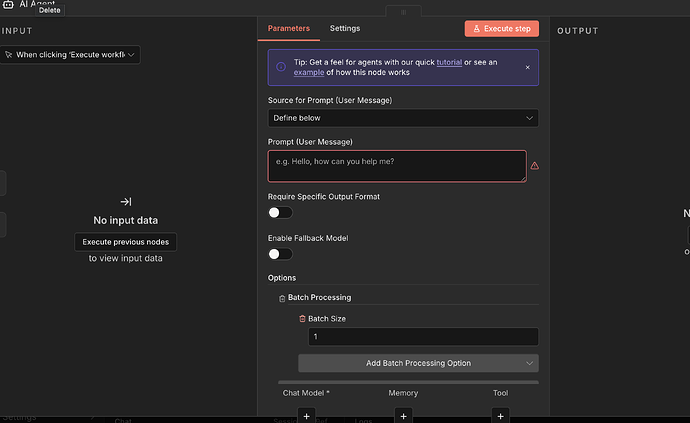This screenshot has height=423, width=690.
Task: Switch to the Settings tab
Action: coord(345,28)
